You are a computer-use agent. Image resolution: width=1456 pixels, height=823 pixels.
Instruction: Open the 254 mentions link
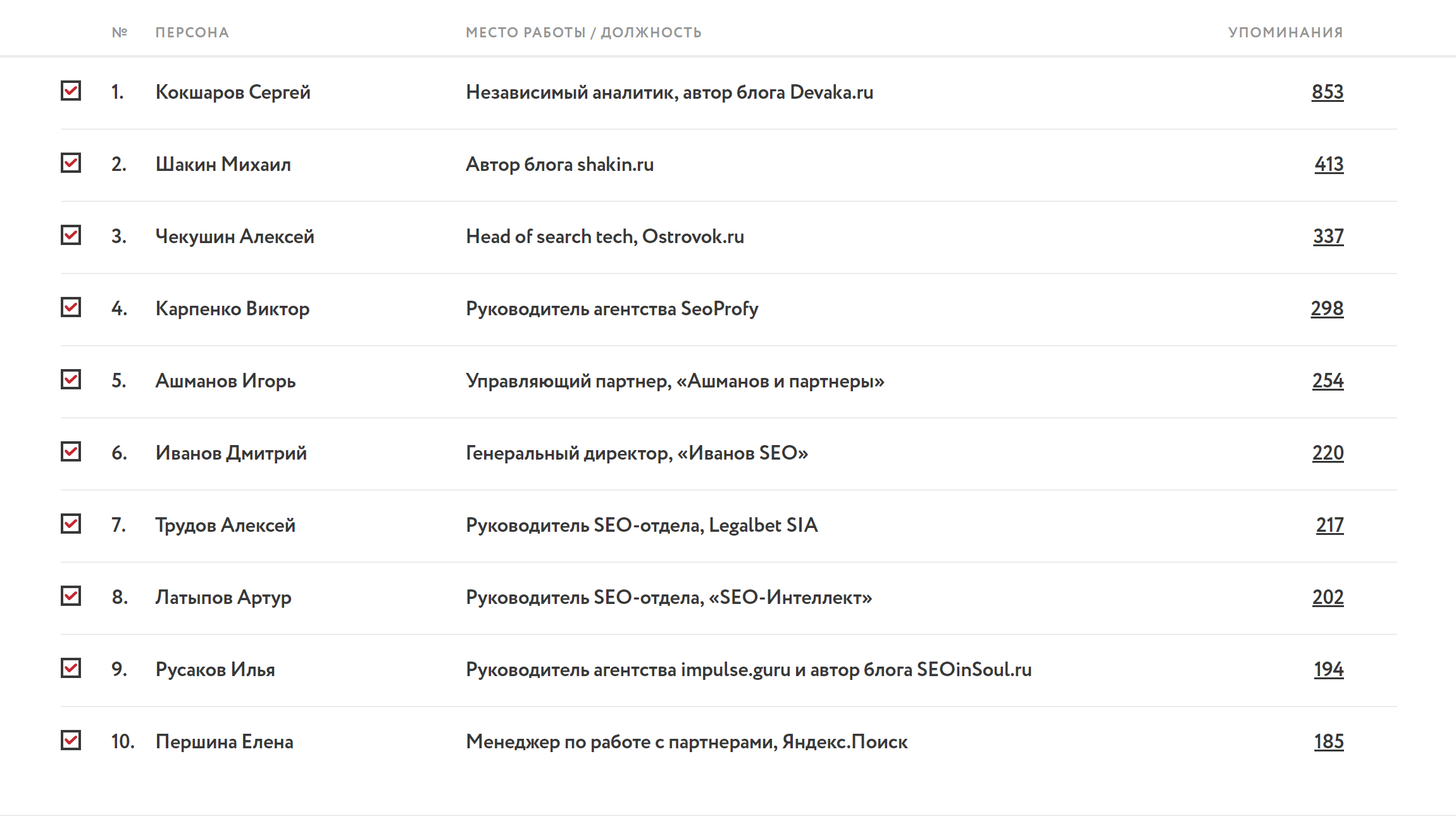1328,381
